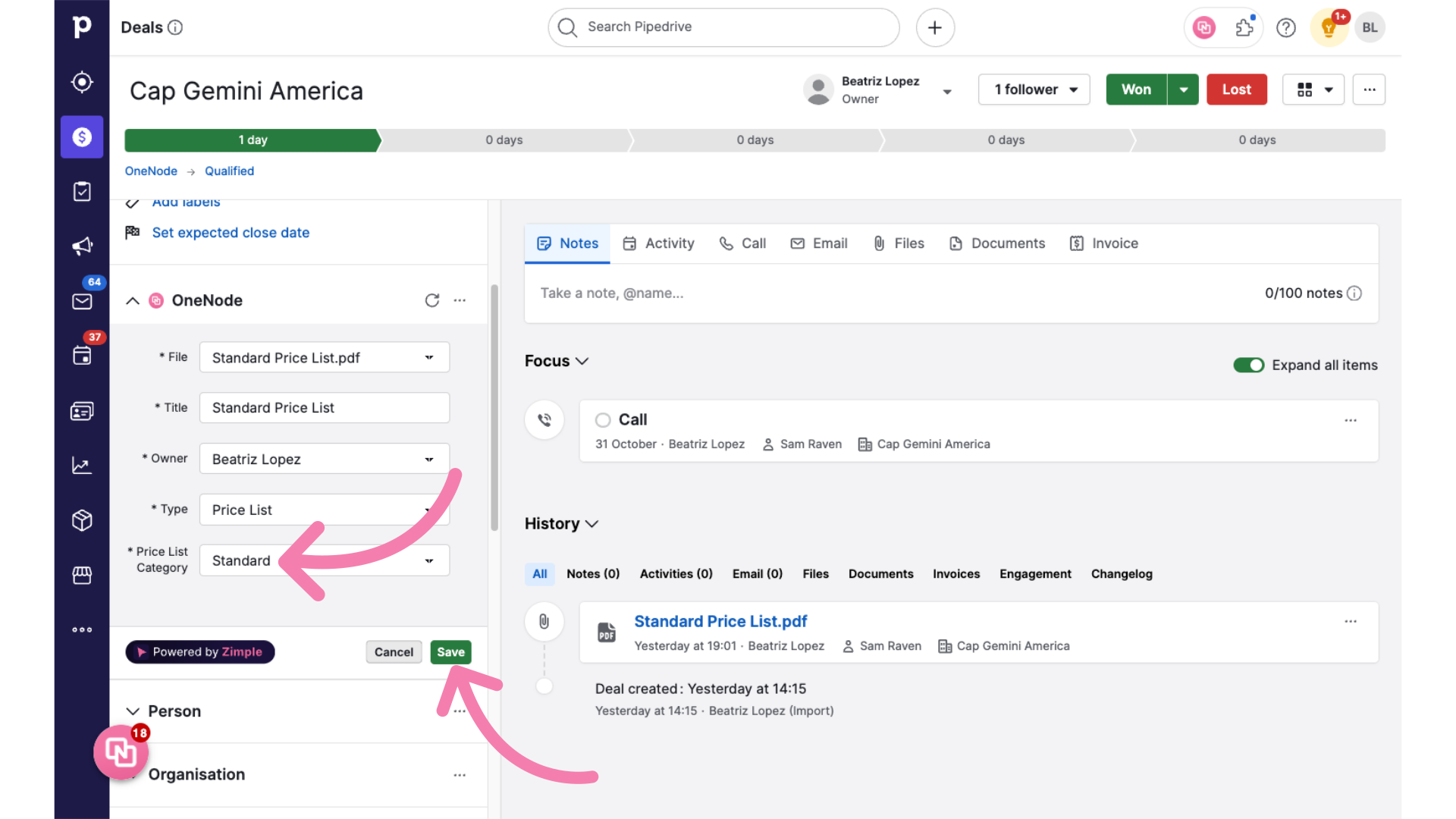The height and width of the screenshot is (819, 1456).
Task: Click the Cancel button
Action: 394,652
